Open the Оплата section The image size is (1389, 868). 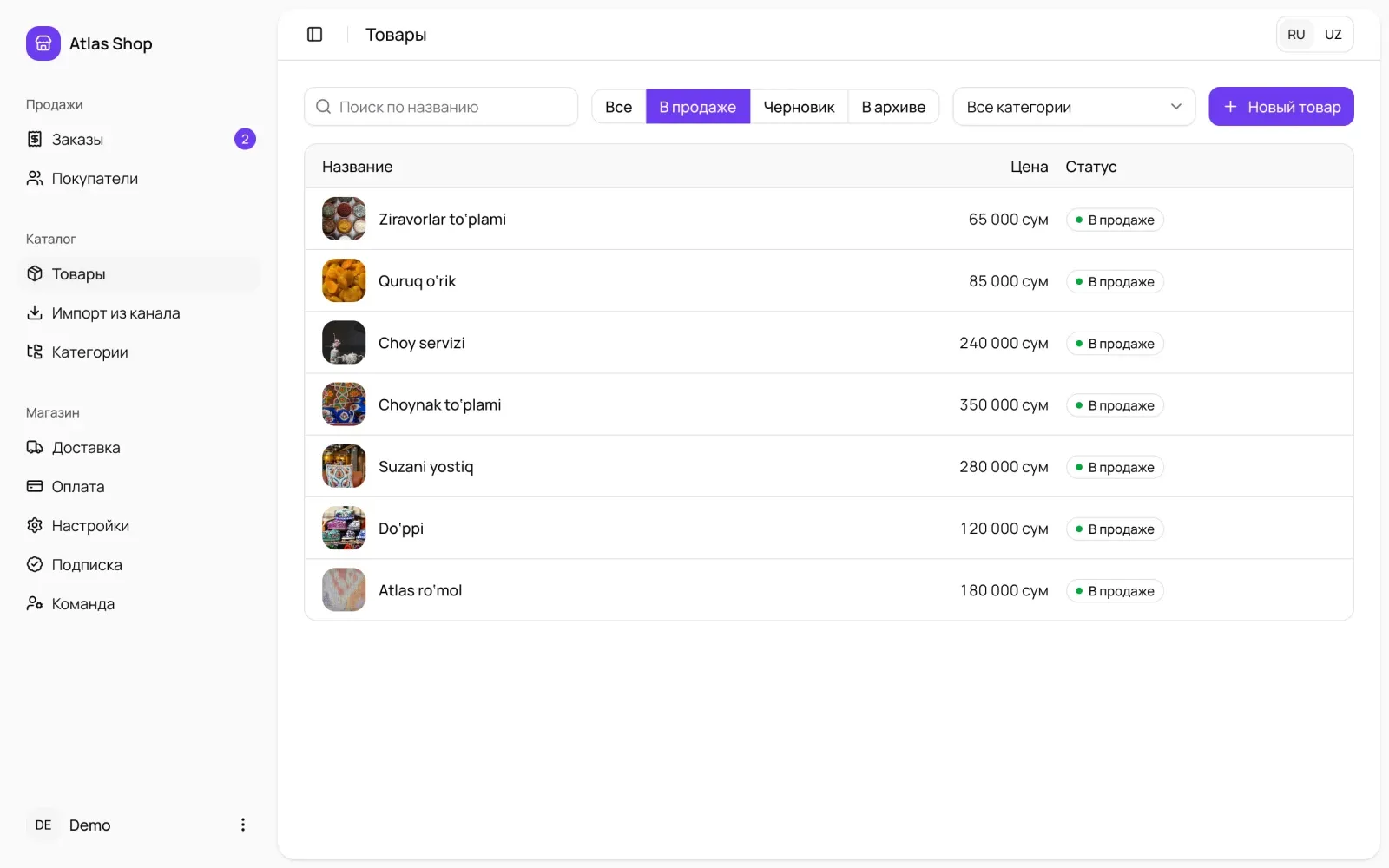139,486
